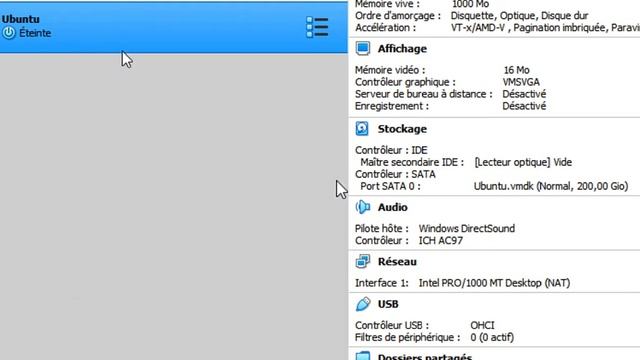Viewport: 640px width, 360px height.
Task: Select the Ubuntu virtual machine entry
Action: tap(173, 27)
